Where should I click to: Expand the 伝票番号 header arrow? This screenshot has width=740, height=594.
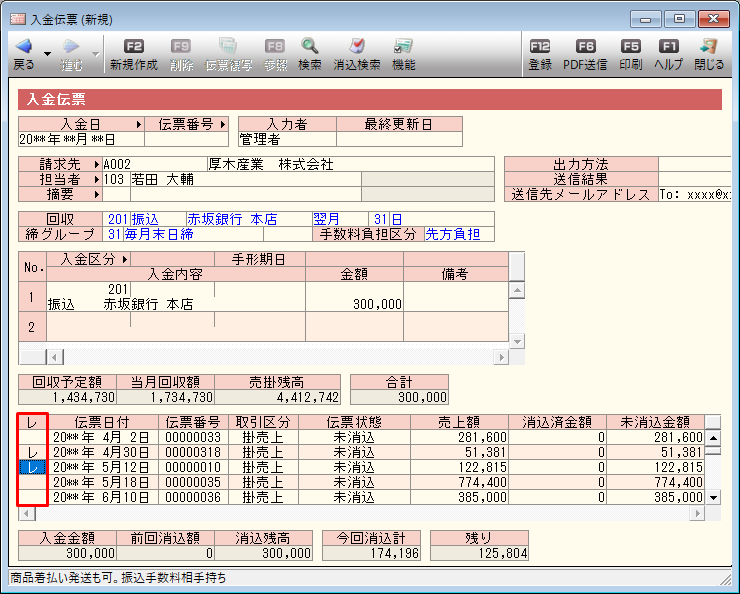223,125
